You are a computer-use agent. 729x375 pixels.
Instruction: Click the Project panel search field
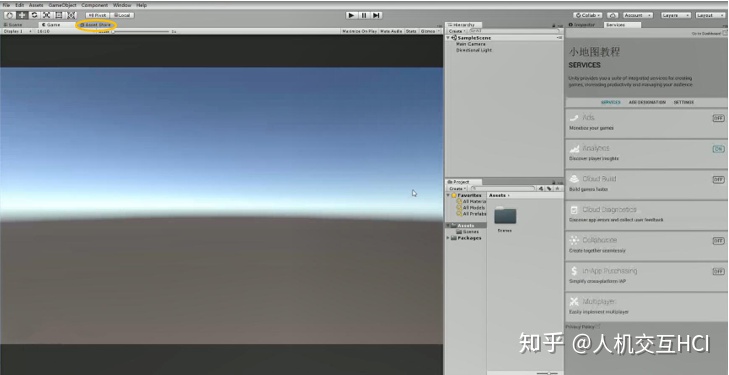pyautogui.click(x=502, y=189)
